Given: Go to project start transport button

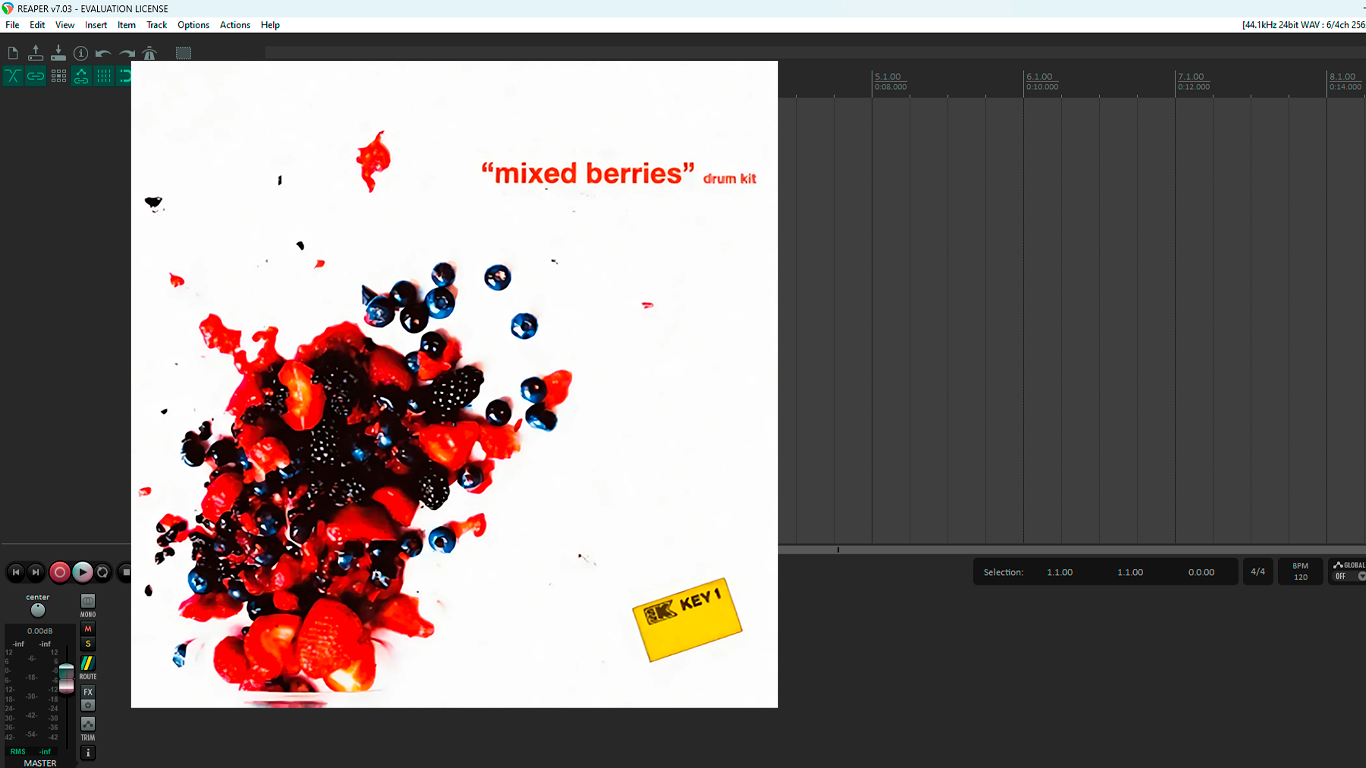Looking at the screenshot, I should pyautogui.click(x=16, y=572).
